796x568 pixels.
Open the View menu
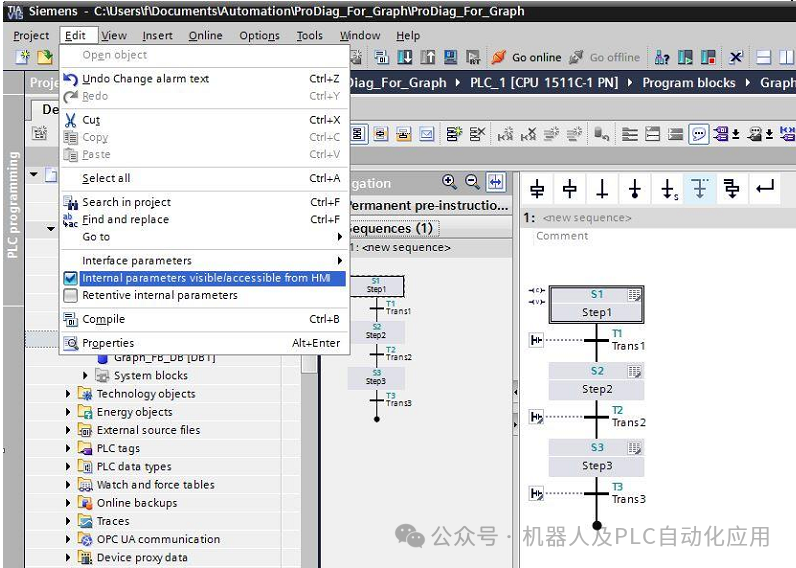click(114, 36)
